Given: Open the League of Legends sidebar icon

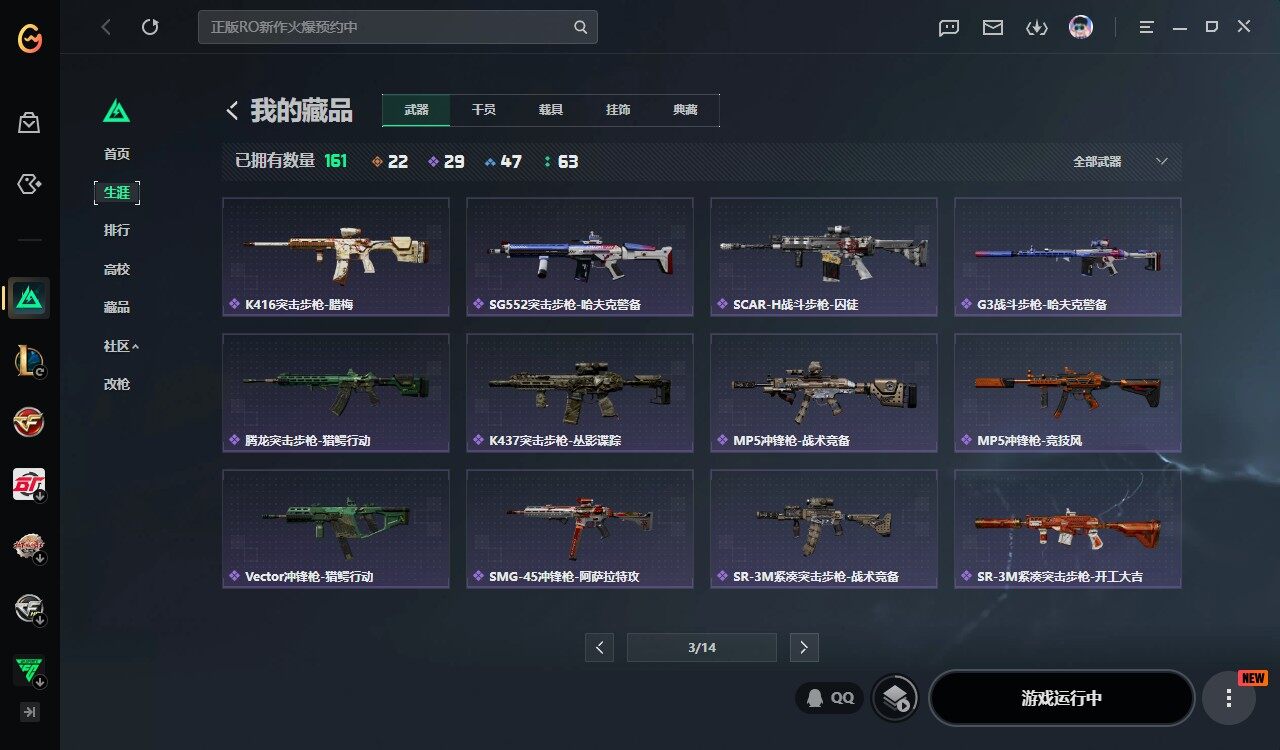Looking at the screenshot, I should [29, 360].
